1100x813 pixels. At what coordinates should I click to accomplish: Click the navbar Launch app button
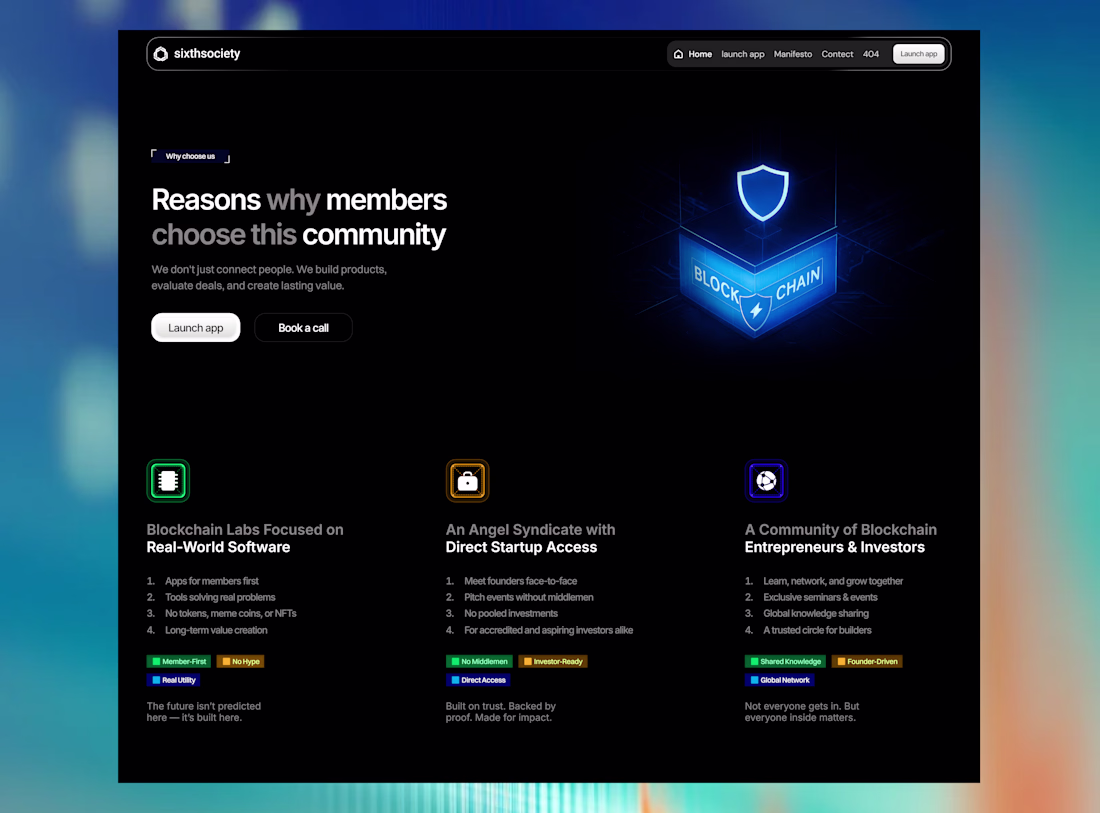coord(918,54)
